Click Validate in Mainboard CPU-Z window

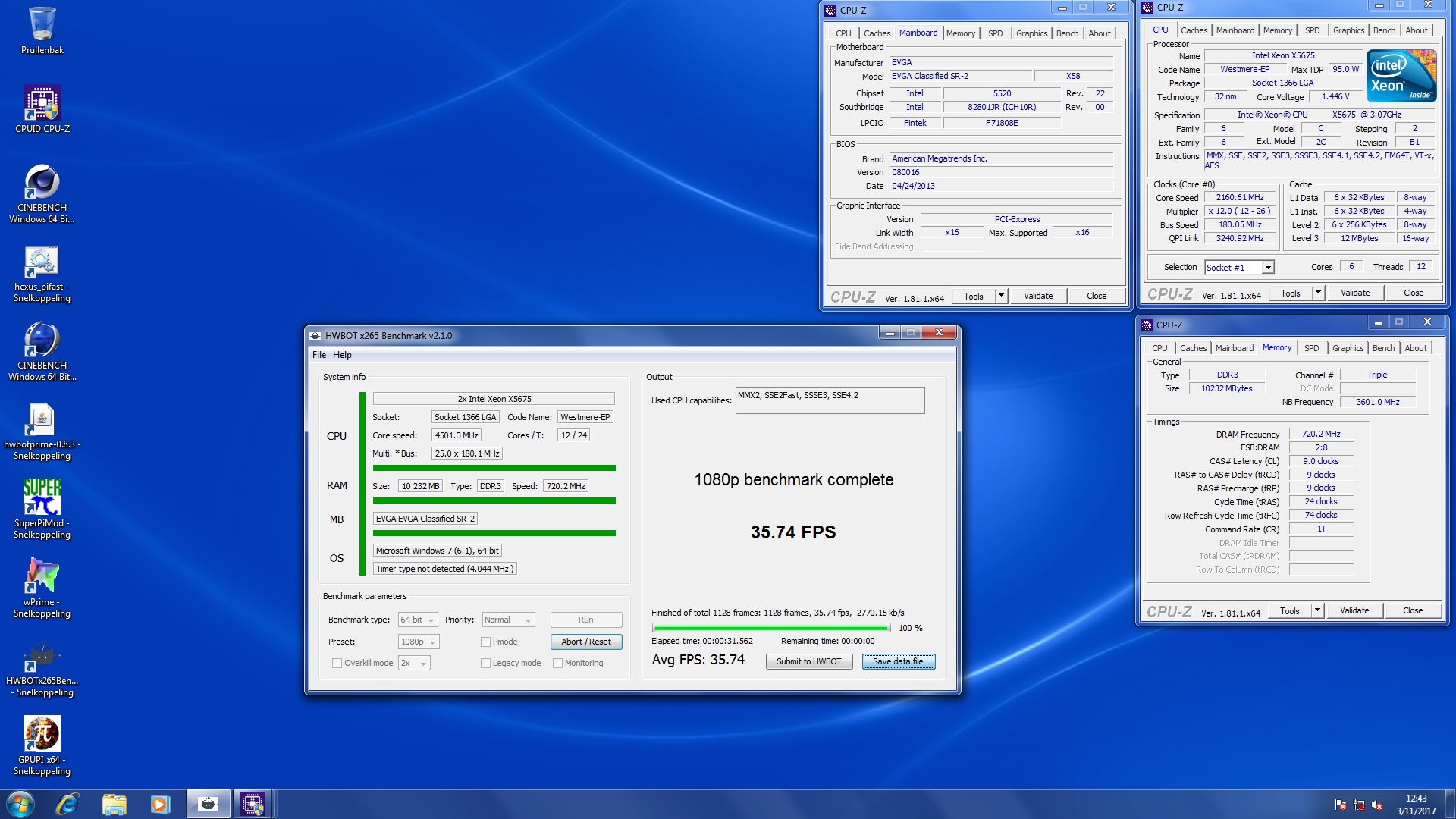tap(1038, 296)
